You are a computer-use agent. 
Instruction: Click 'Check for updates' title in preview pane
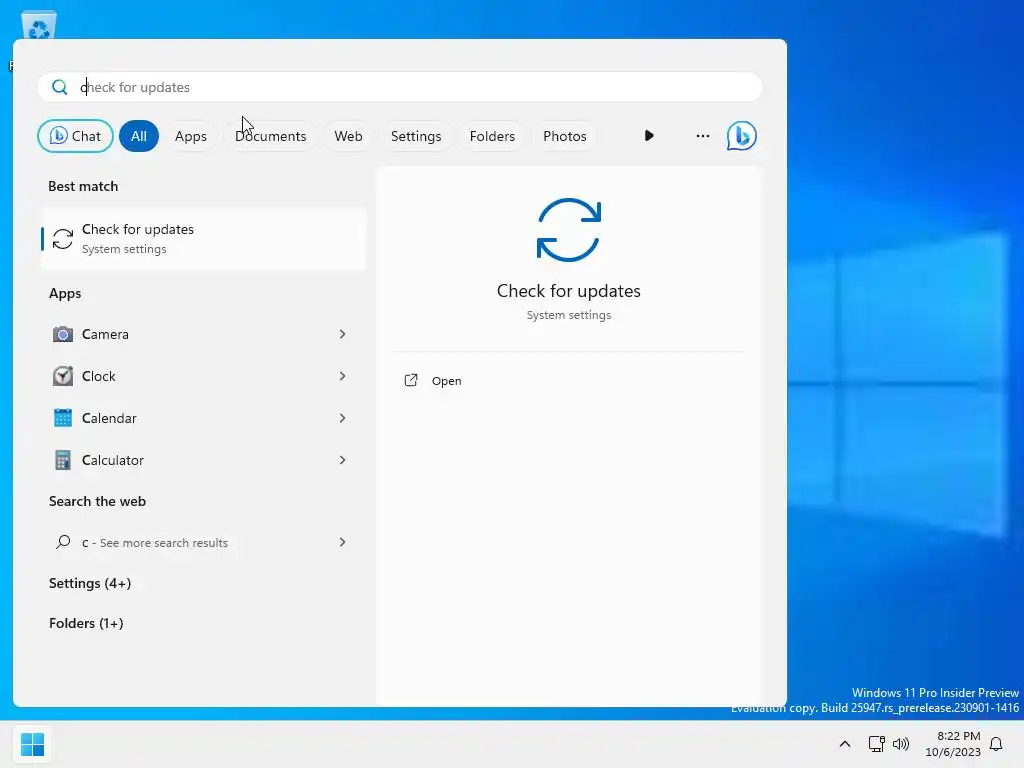(569, 291)
